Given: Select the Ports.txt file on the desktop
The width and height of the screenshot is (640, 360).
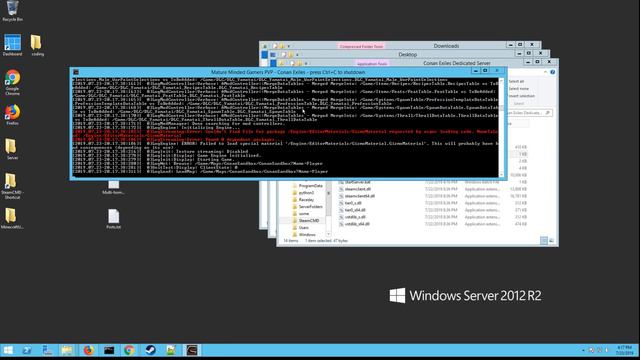Looking at the screenshot, I should (113, 219).
